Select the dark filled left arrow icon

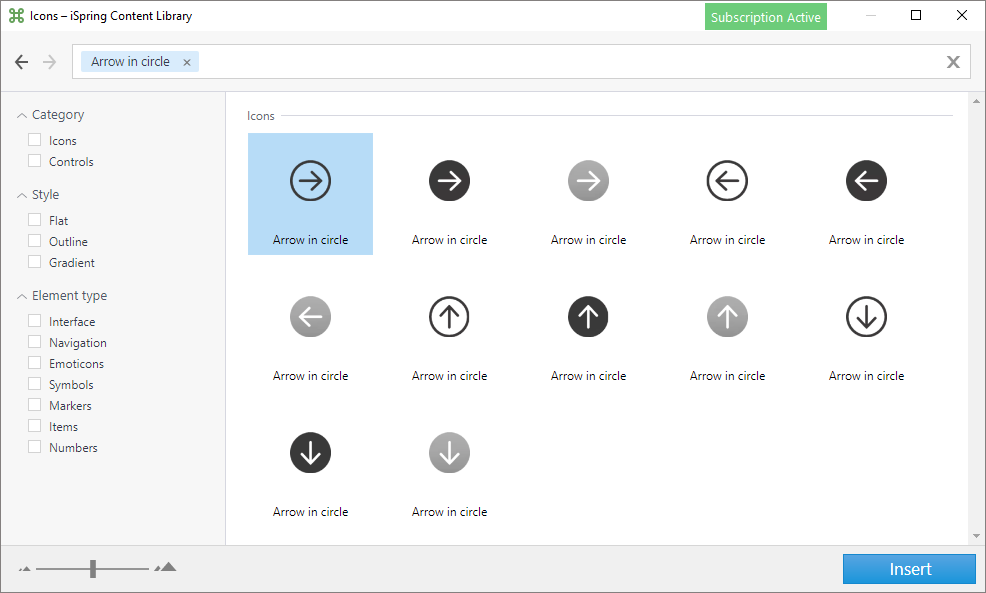coord(866,181)
